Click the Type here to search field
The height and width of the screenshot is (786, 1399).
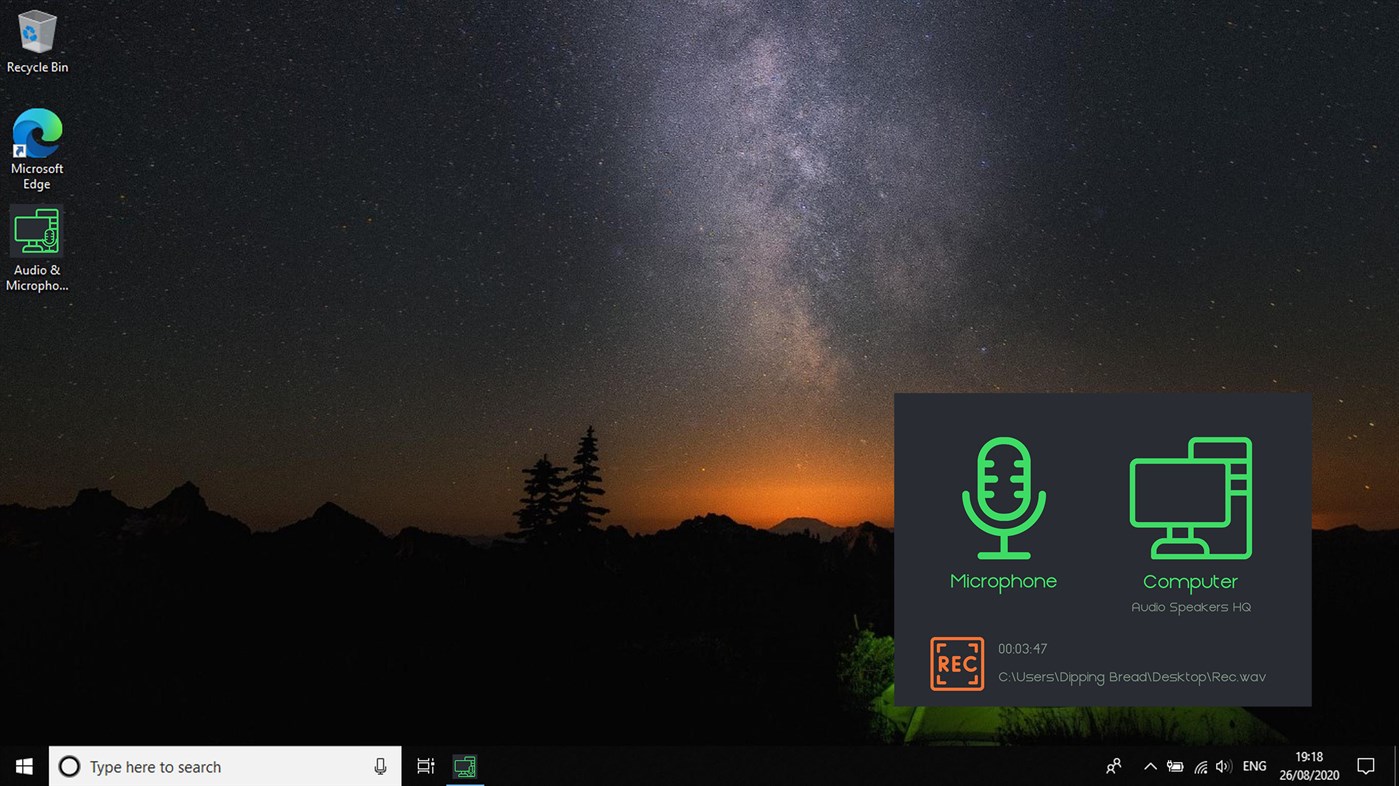[200, 766]
